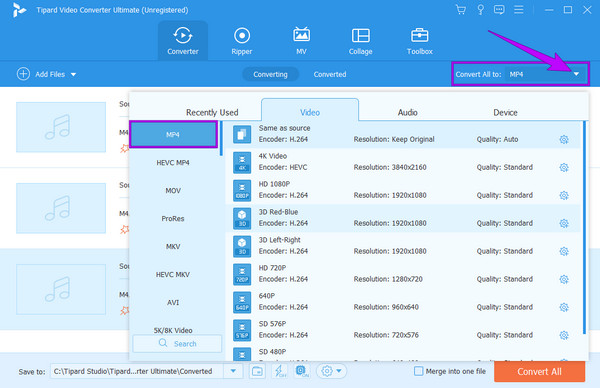
Task: Select the Same as source preset icon
Action: click(242, 134)
